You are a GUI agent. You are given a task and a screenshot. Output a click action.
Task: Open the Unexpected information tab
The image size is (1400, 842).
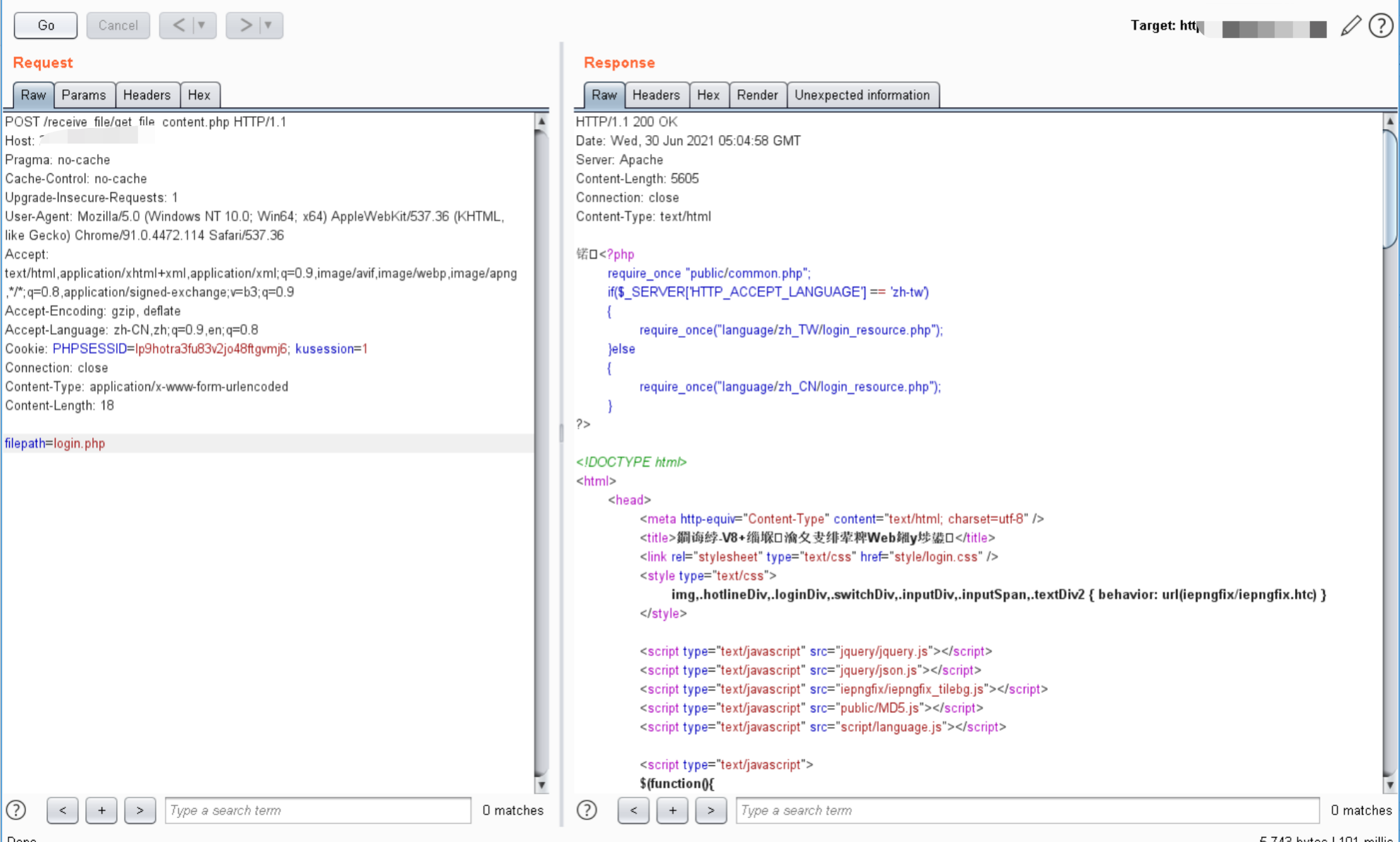click(862, 95)
